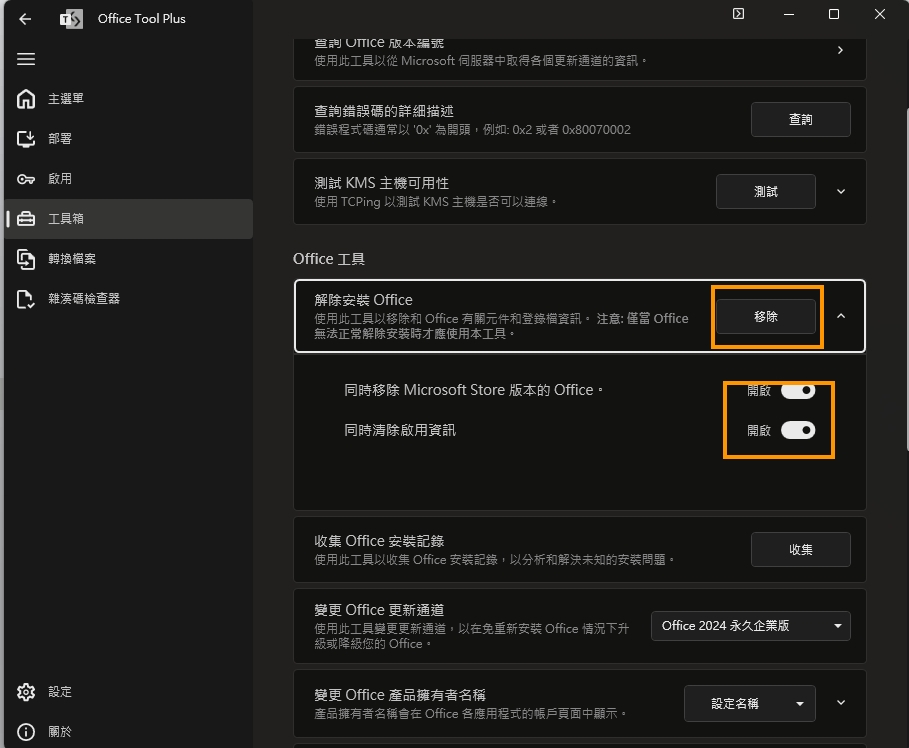Click the Office 工具 section heading

point(329,259)
